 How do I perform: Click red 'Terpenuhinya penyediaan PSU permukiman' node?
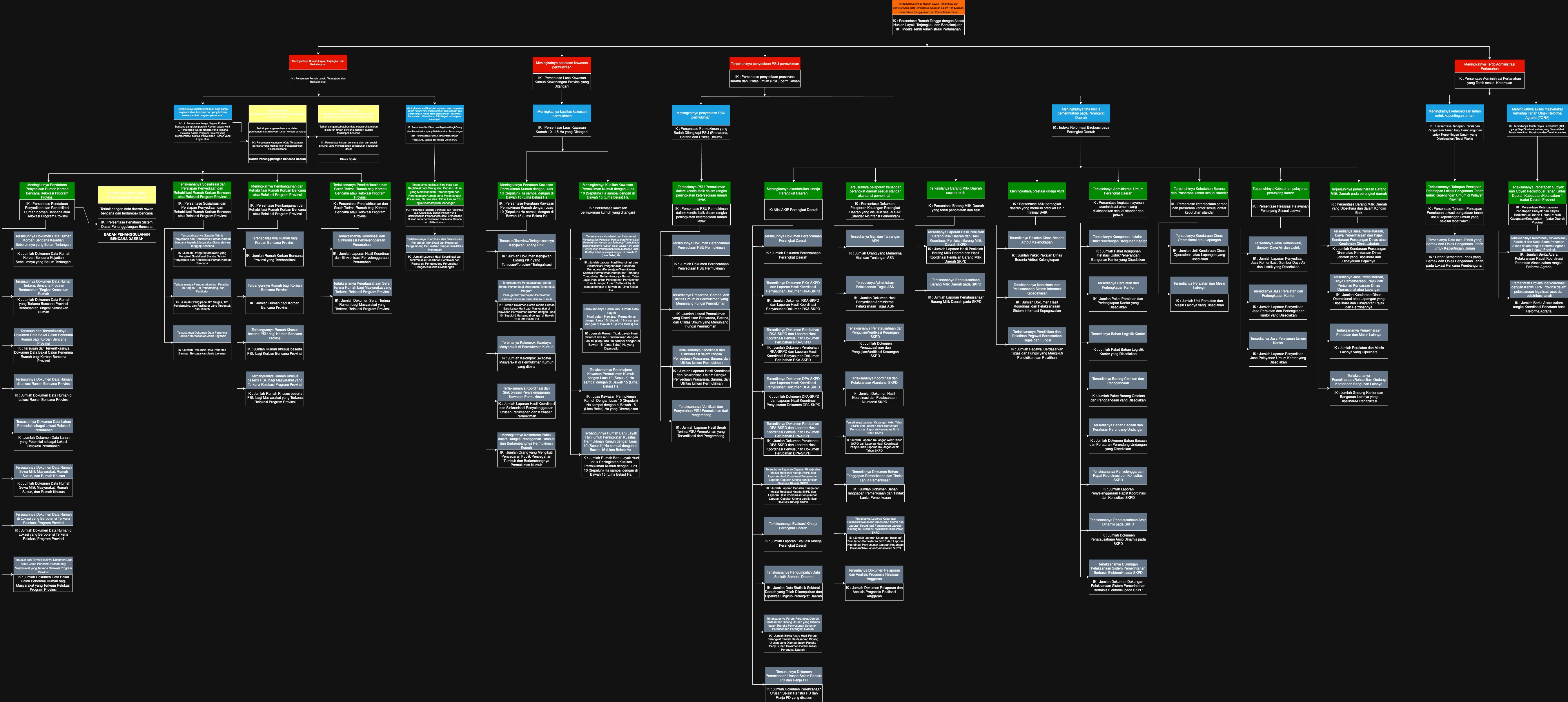[x=765, y=64]
